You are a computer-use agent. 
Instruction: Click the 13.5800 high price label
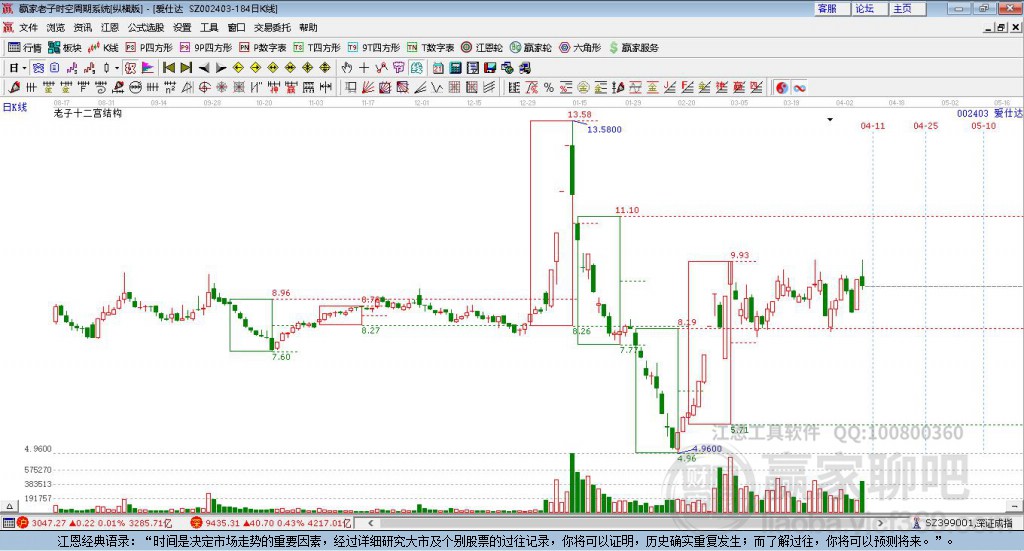604,129
